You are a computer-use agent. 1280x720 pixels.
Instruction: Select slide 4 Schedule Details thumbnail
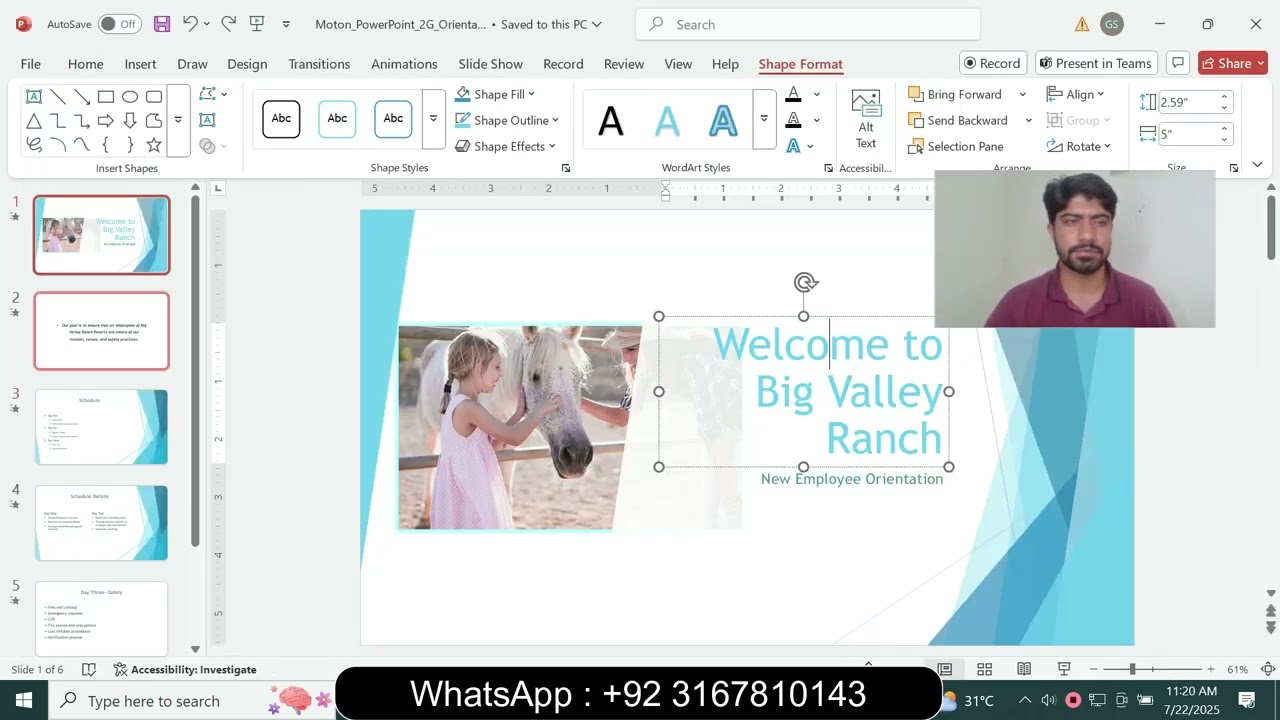coord(102,523)
